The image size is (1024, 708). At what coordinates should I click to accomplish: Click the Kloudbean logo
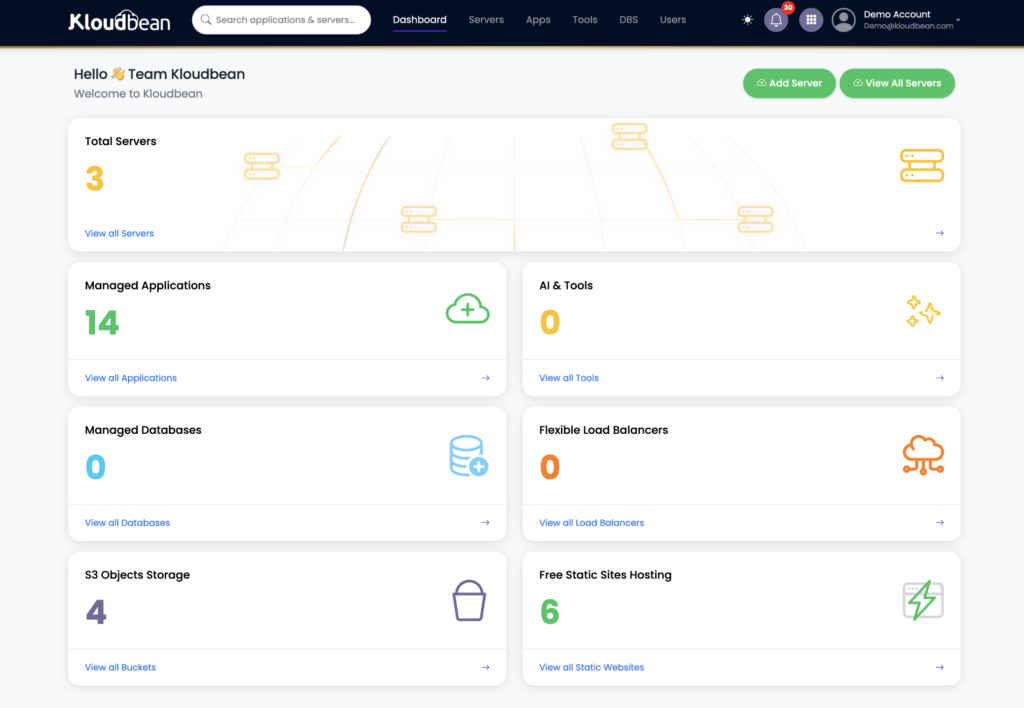[120, 21]
